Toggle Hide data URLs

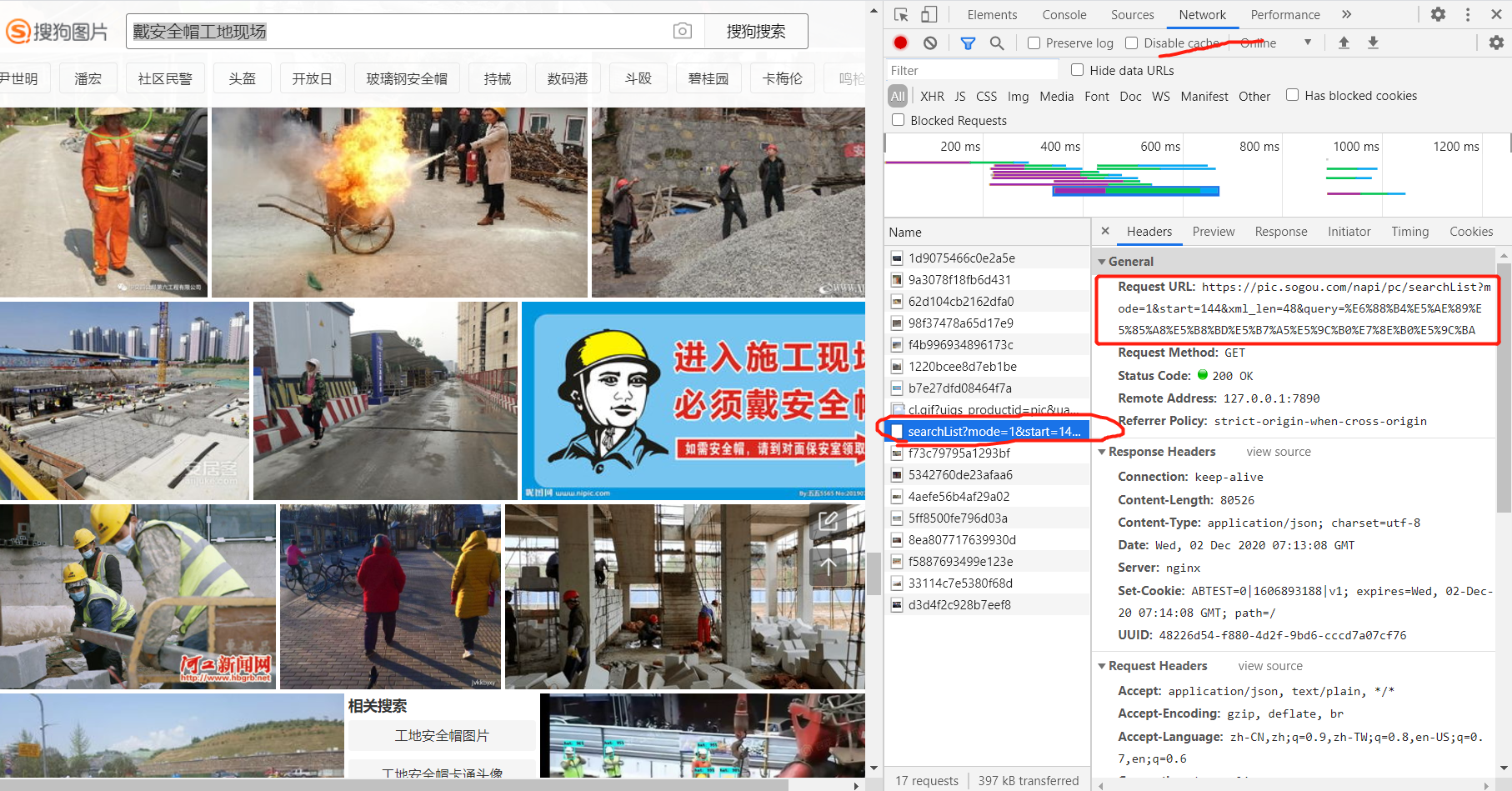(x=1079, y=70)
